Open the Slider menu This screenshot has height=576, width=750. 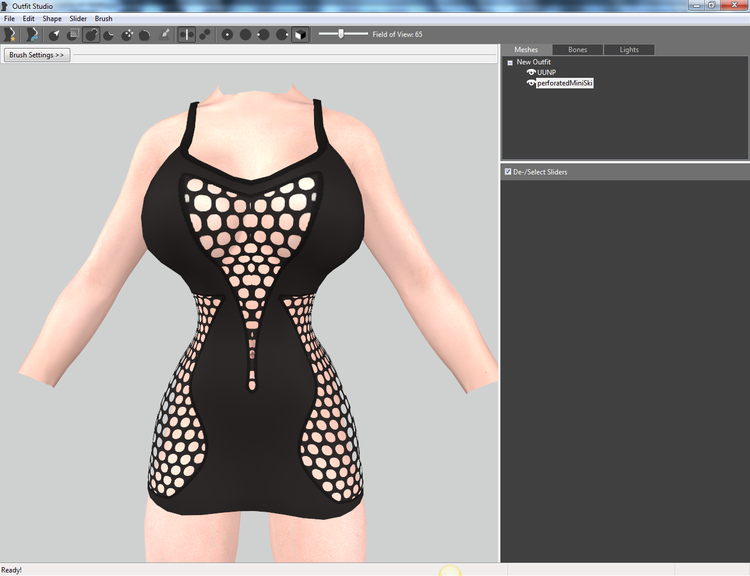pyautogui.click(x=78, y=19)
